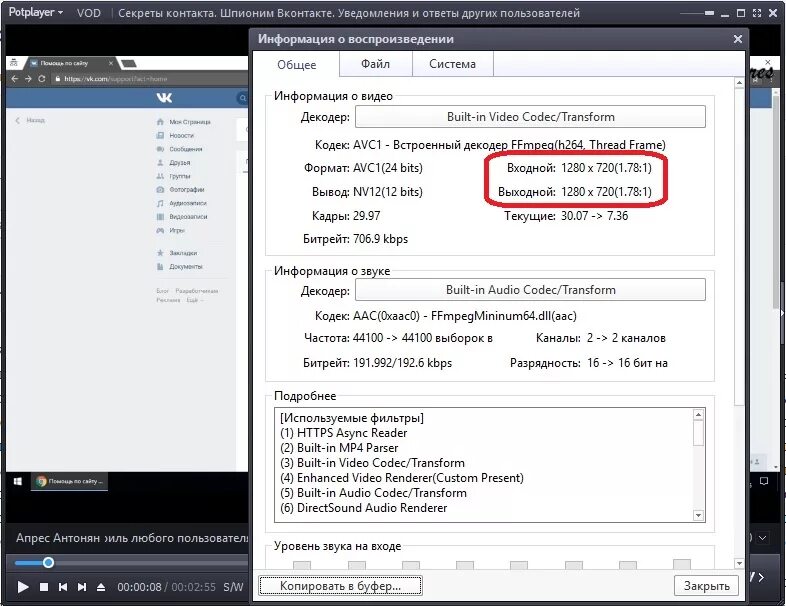Switch to the Файл tab
The height and width of the screenshot is (606, 786).
pyautogui.click(x=375, y=64)
